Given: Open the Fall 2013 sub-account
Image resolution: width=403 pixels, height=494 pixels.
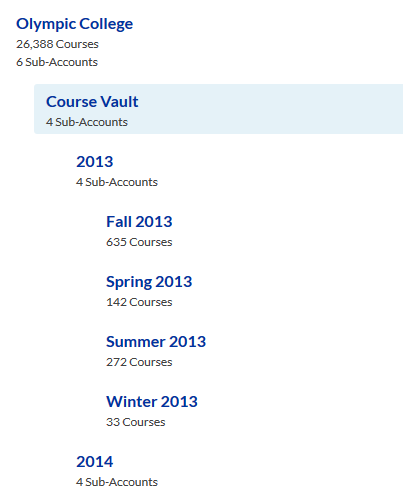Looking at the screenshot, I should pos(139,222).
